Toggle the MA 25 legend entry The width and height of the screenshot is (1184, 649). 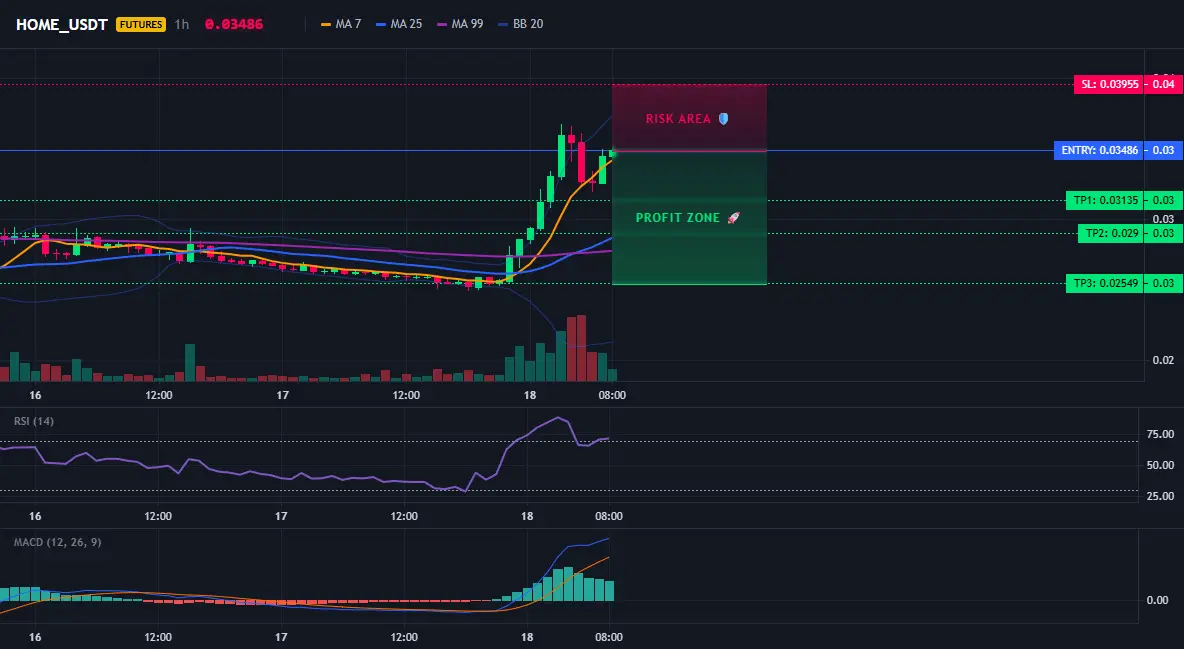[399, 24]
